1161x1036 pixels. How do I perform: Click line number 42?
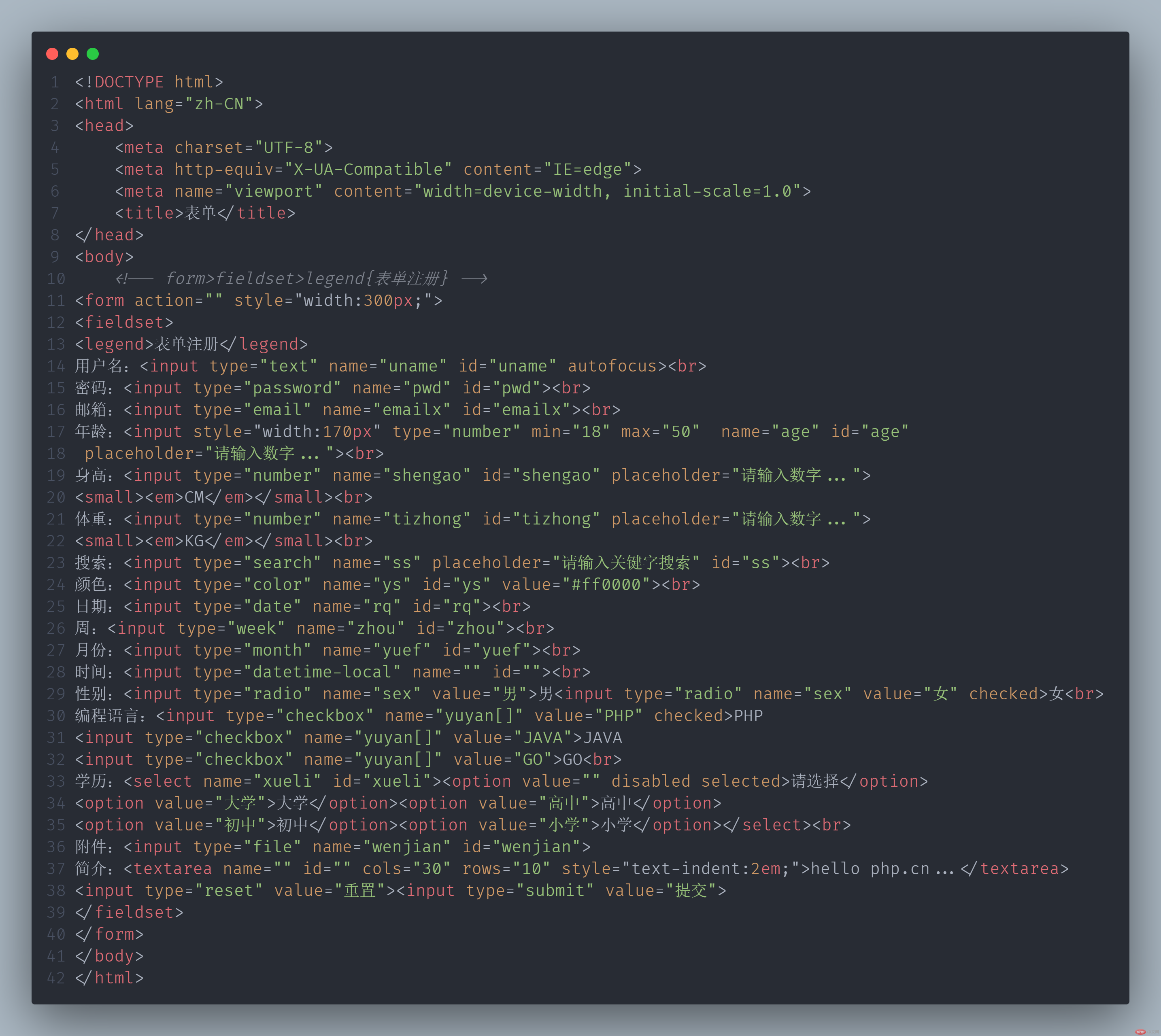coord(56,978)
